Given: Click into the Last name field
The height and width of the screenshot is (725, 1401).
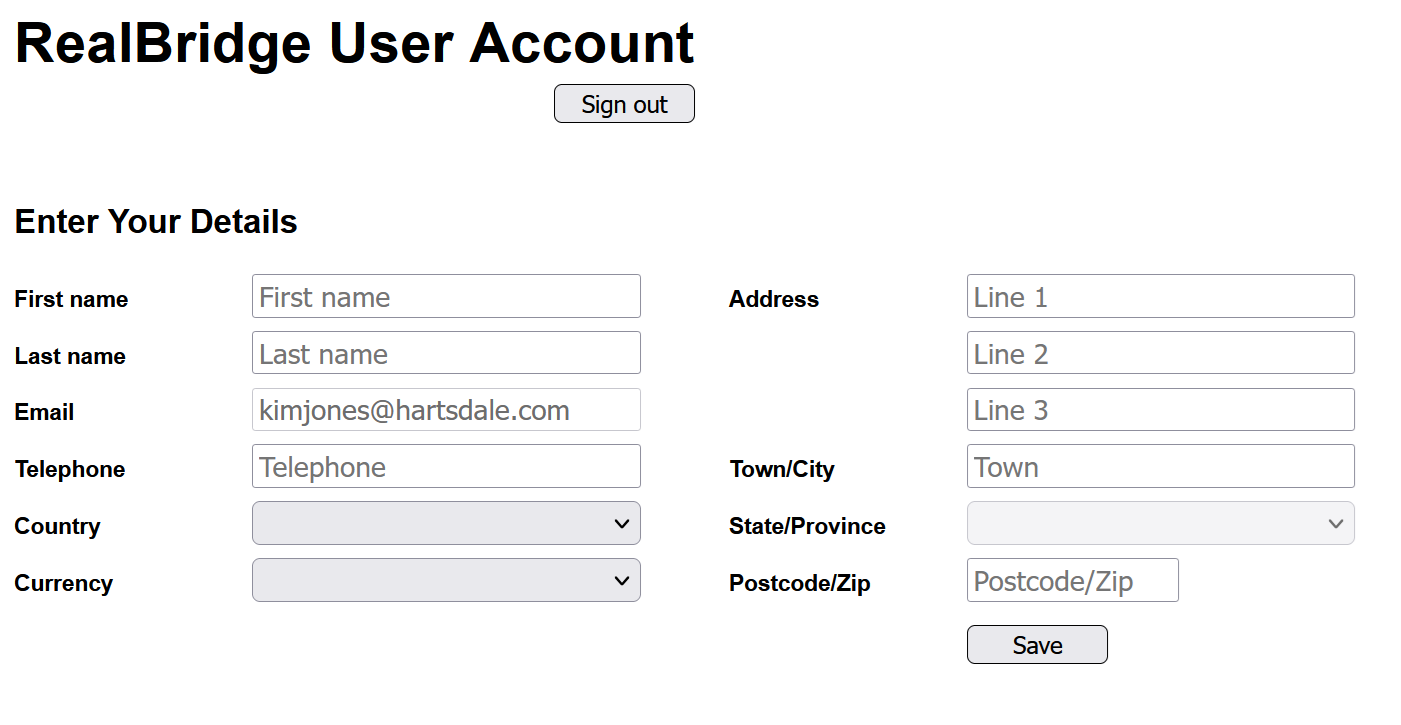Looking at the screenshot, I should click(446, 354).
